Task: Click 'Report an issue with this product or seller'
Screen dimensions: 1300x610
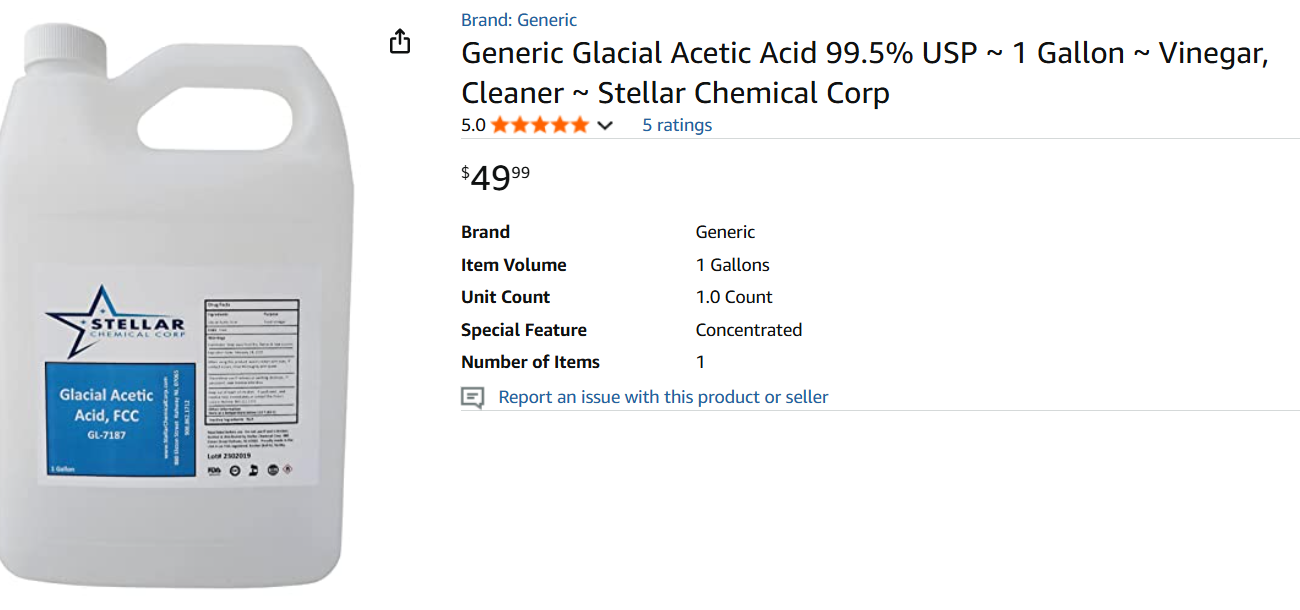Action: [x=663, y=397]
